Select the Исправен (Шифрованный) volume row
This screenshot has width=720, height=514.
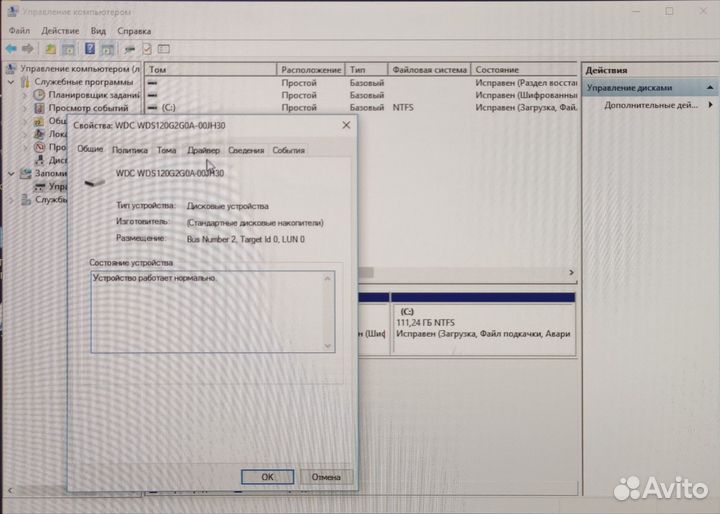coord(361,95)
